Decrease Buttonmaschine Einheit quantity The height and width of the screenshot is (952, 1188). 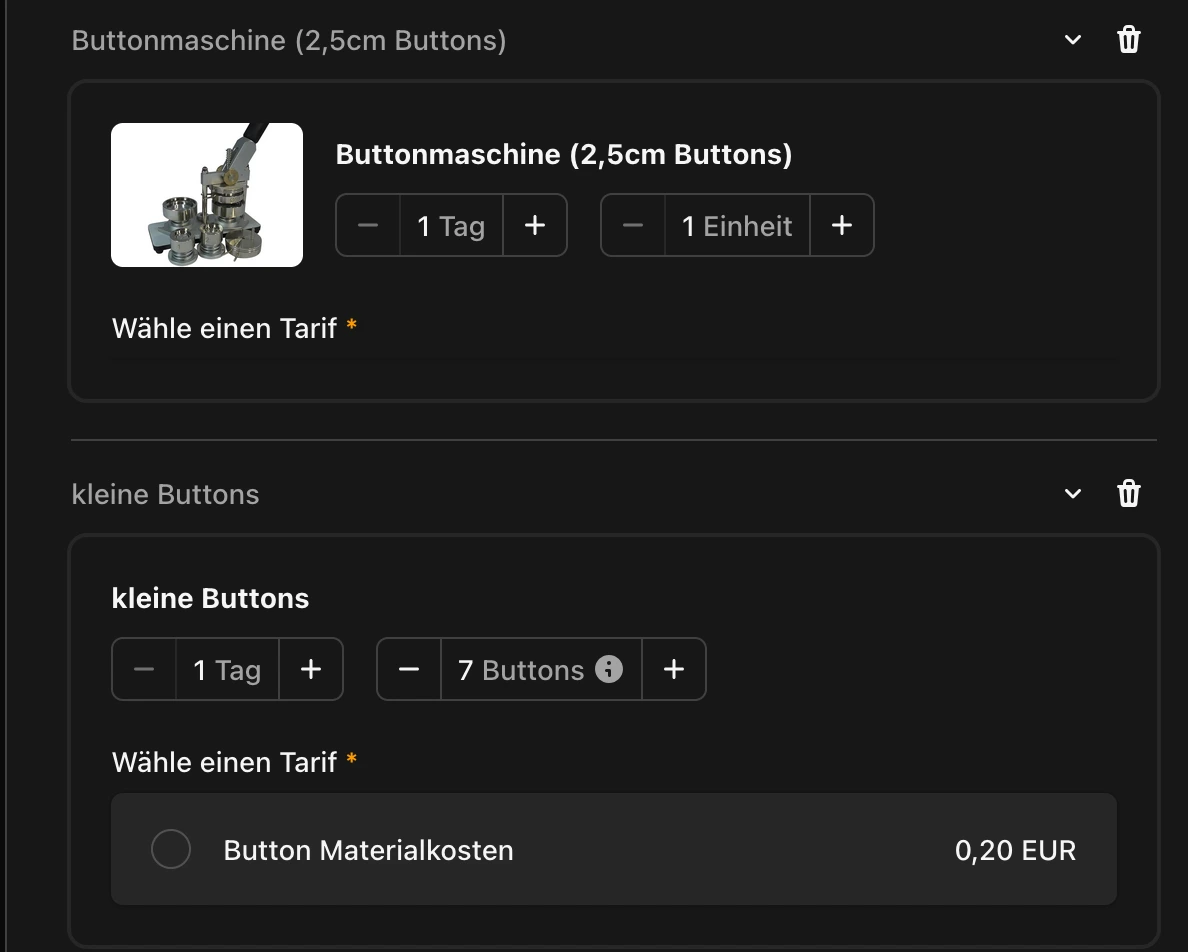click(x=633, y=225)
